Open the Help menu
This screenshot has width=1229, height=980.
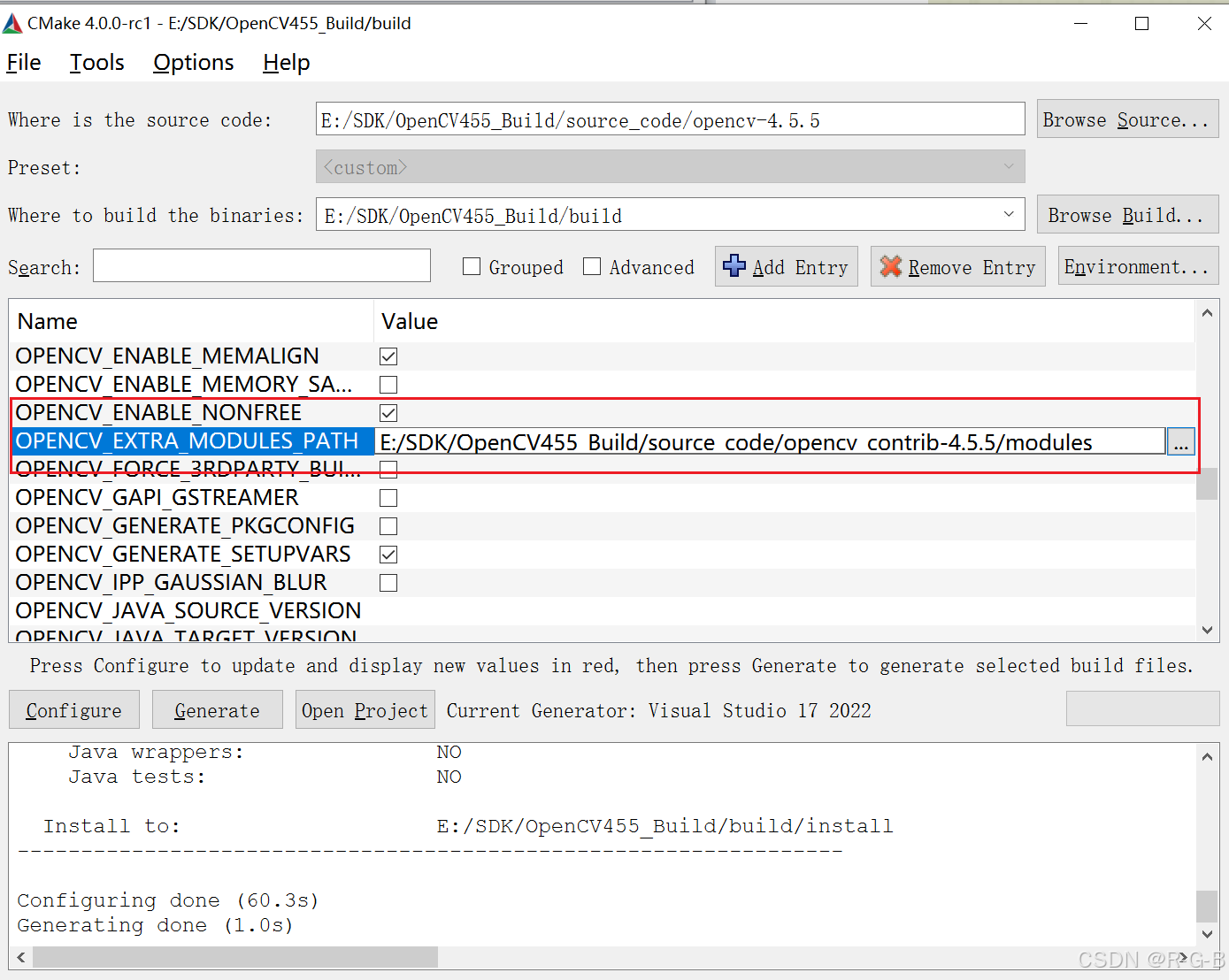(287, 63)
